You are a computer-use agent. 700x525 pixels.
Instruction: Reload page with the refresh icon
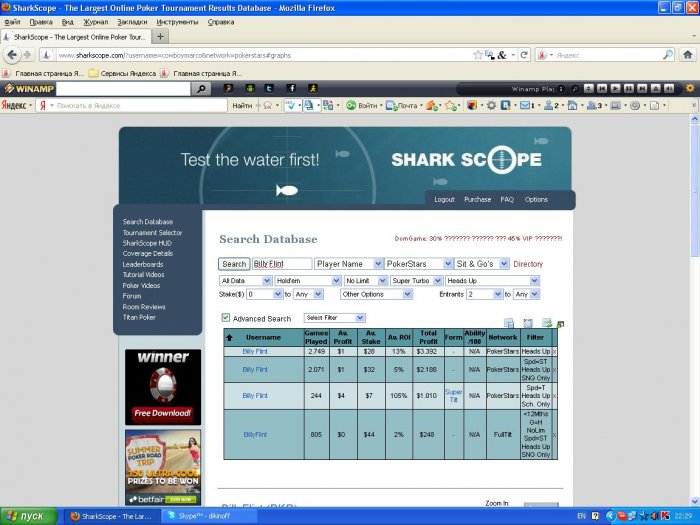[x=524, y=55]
